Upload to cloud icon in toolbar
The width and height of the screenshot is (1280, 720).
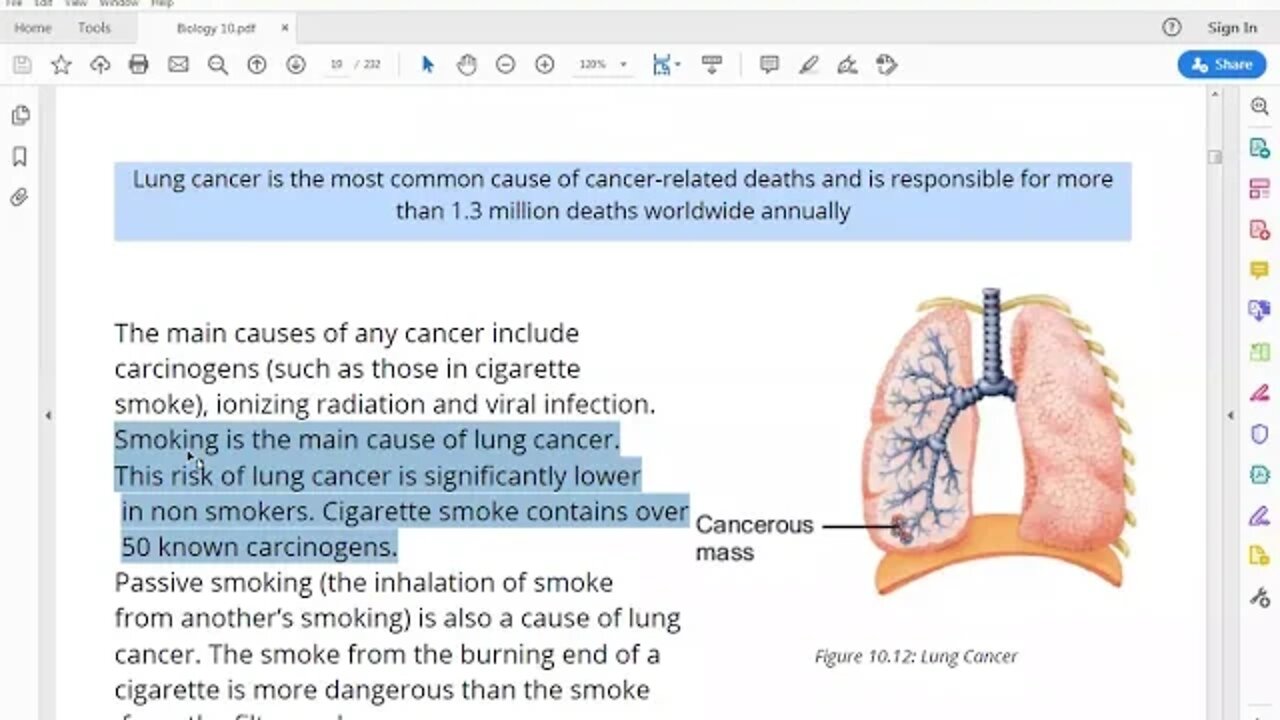tap(100, 65)
